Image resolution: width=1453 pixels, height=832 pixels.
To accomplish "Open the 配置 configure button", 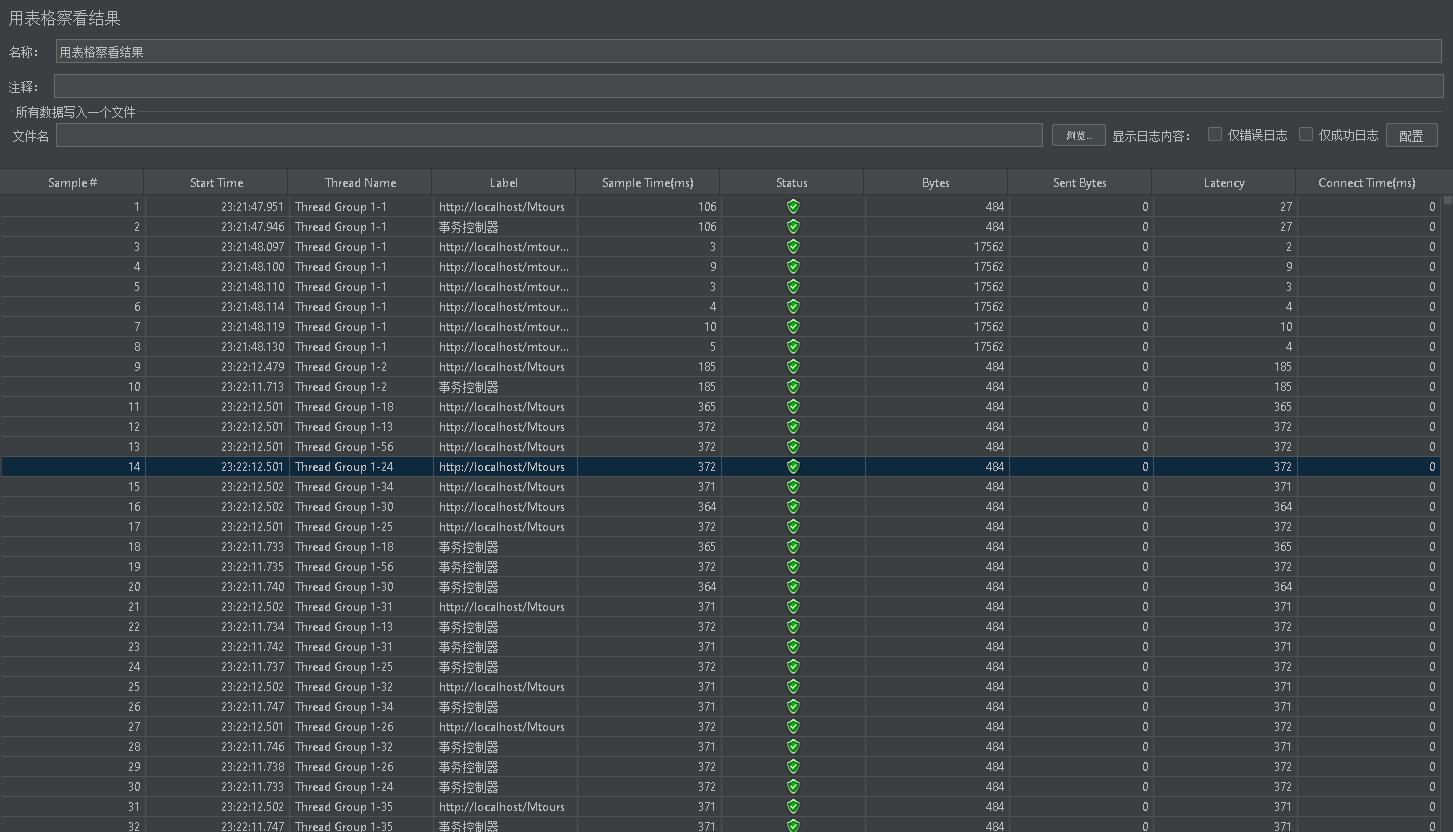I will [1411, 135].
